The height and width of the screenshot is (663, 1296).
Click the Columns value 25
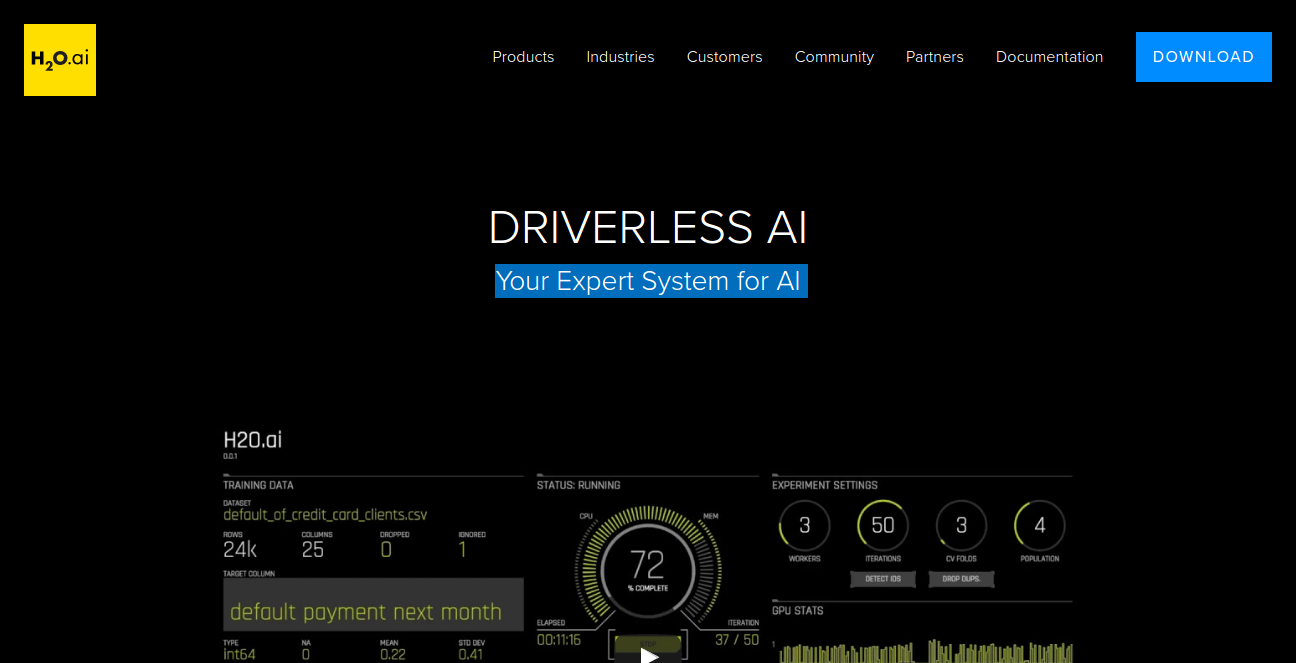click(313, 550)
